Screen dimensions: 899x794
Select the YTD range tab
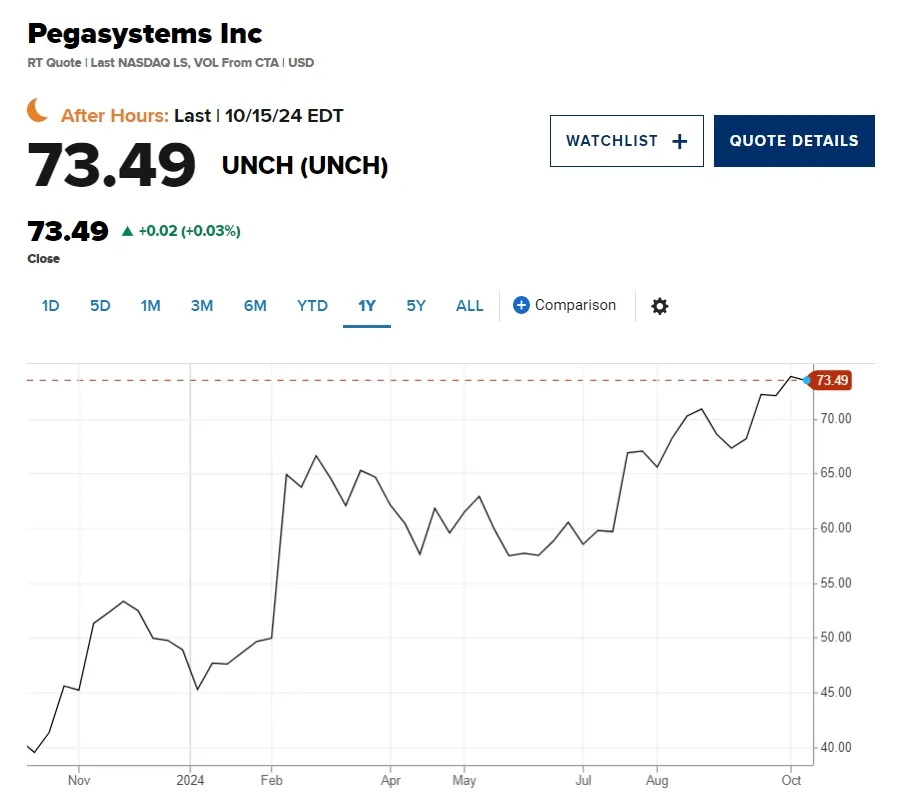pos(312,306)
